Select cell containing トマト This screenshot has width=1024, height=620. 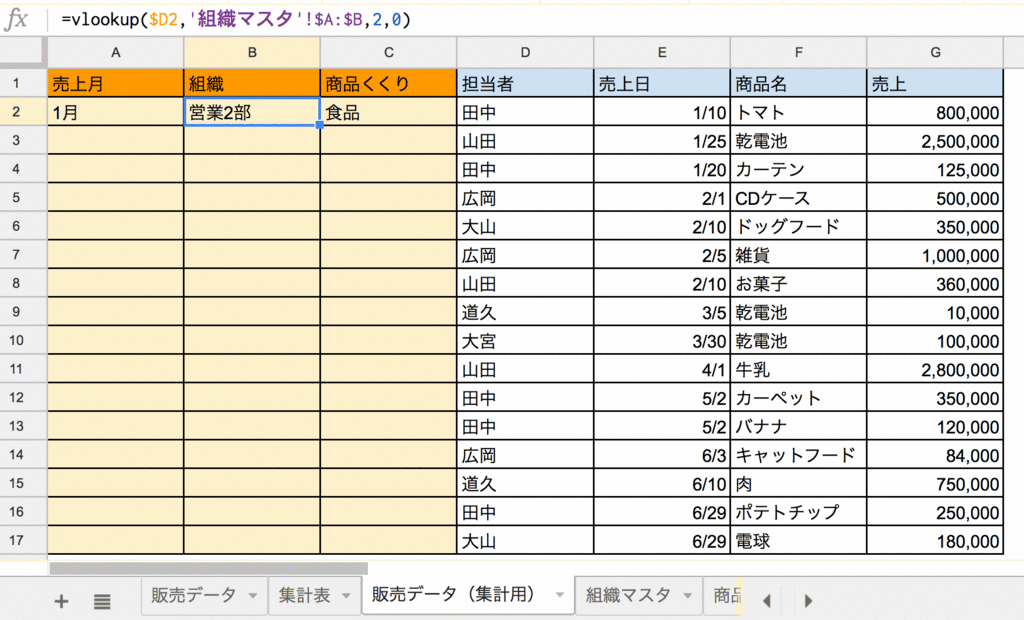pos(798,112)
